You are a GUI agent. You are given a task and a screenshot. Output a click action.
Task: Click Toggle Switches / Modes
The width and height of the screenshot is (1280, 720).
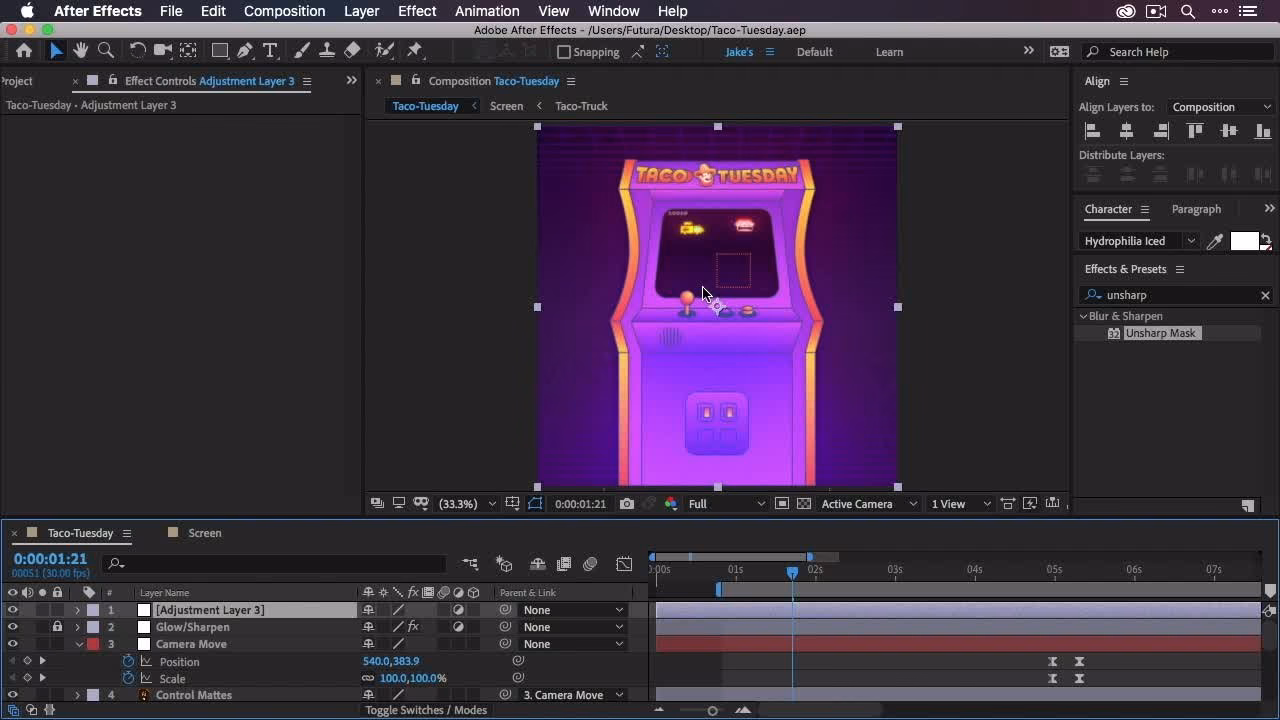(x=426, y=709)
